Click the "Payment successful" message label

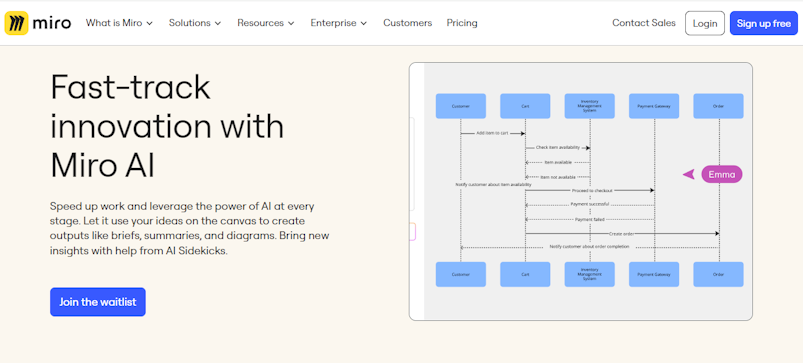[x=589, y=204]
